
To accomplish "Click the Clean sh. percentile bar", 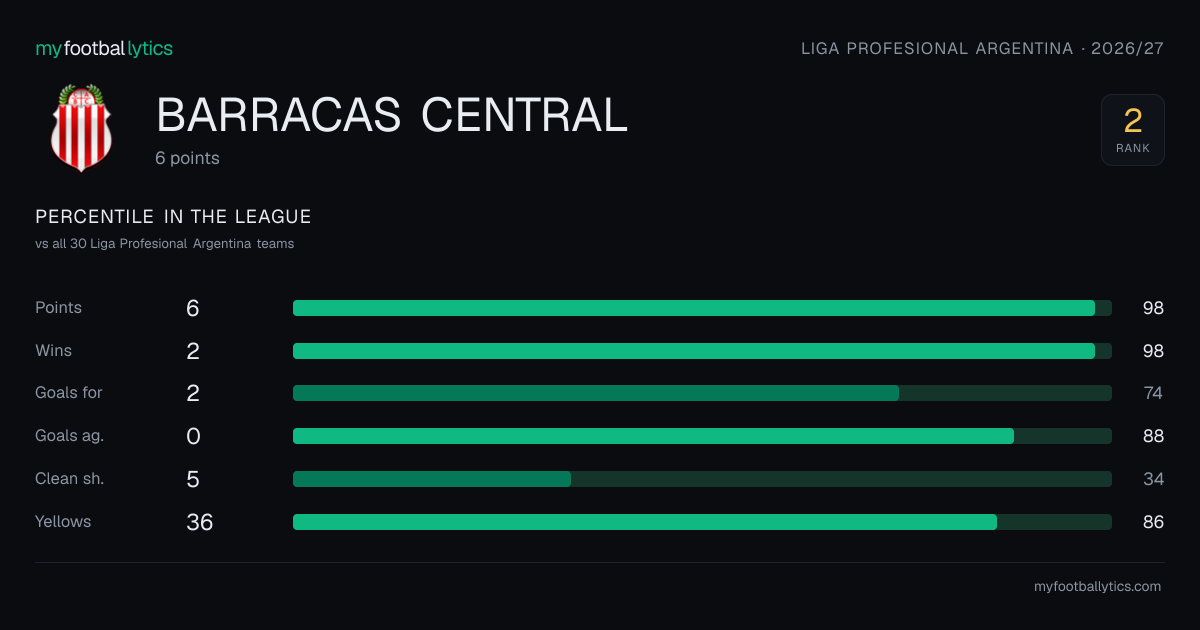I will click(702, 479).
